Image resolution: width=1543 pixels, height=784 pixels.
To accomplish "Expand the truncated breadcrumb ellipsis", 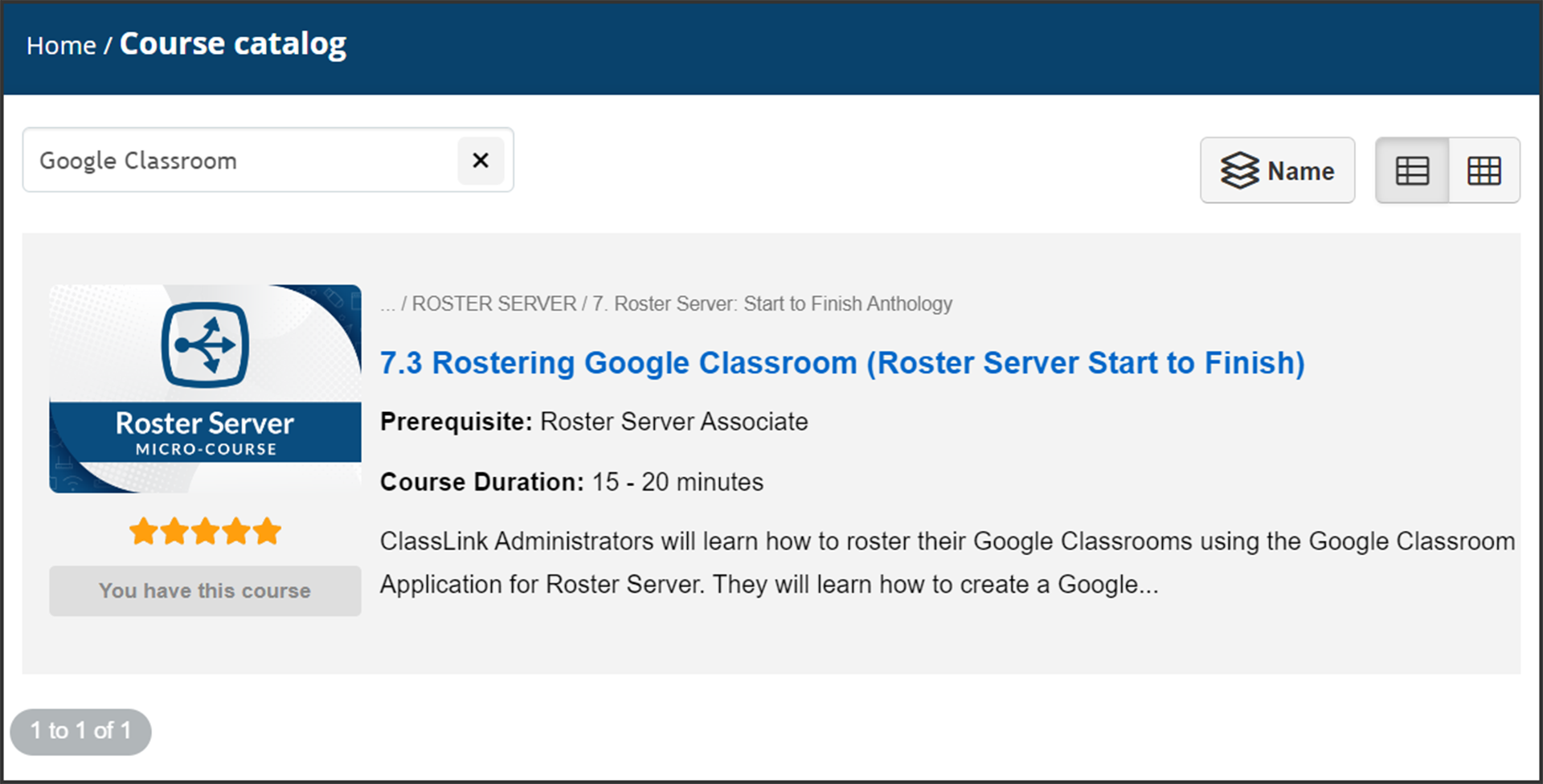I will [388, 304].
